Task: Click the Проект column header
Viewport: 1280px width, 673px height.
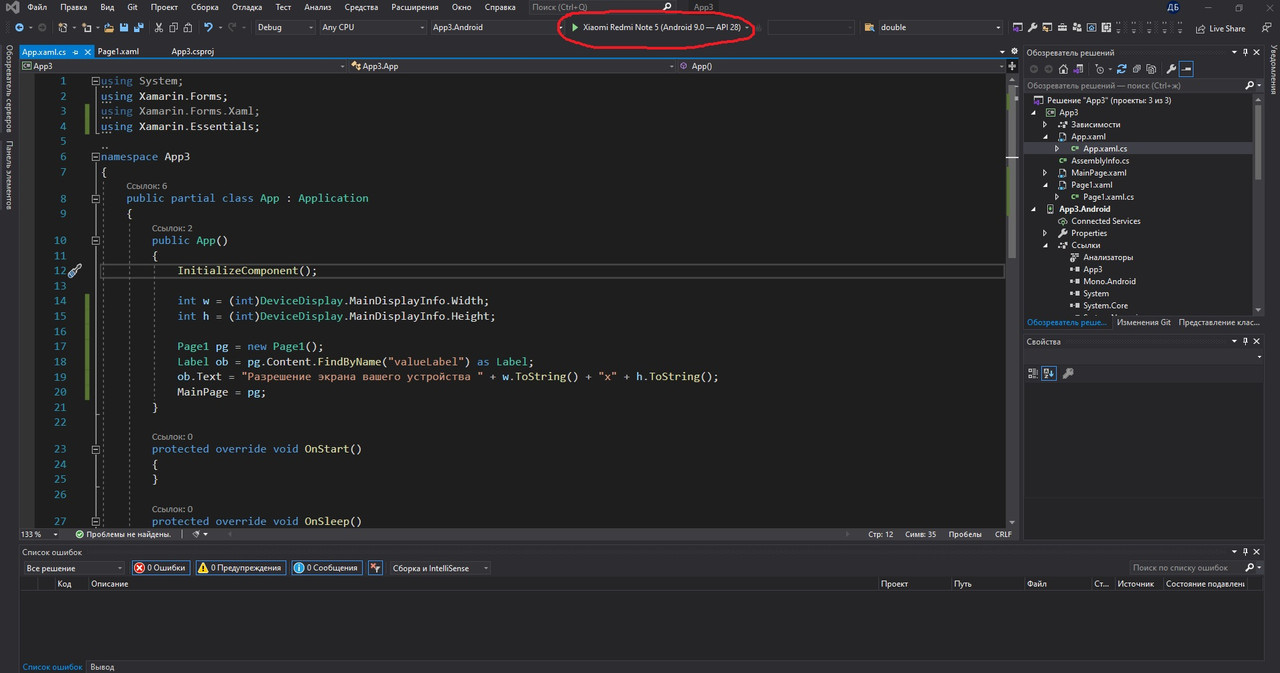Action: 894,583
